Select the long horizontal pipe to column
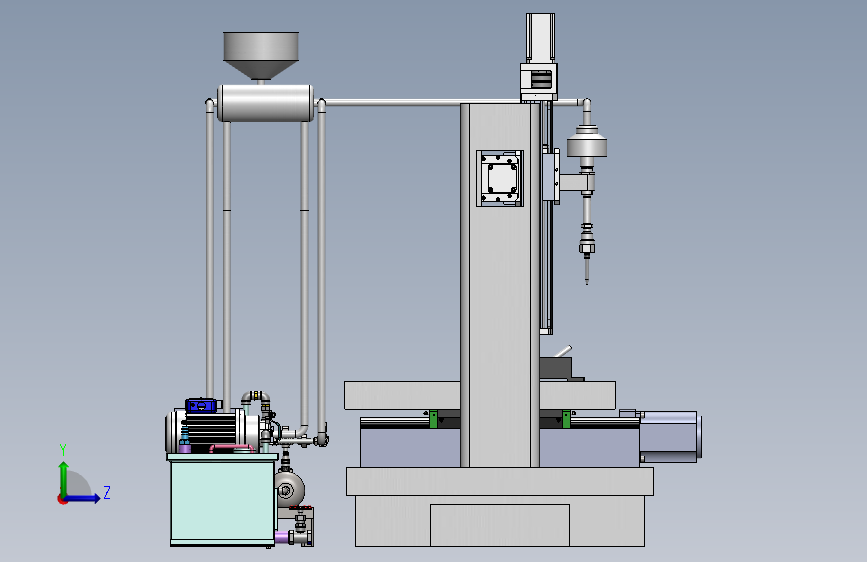Viewport: 867px width, 562px height. point(393,102)
